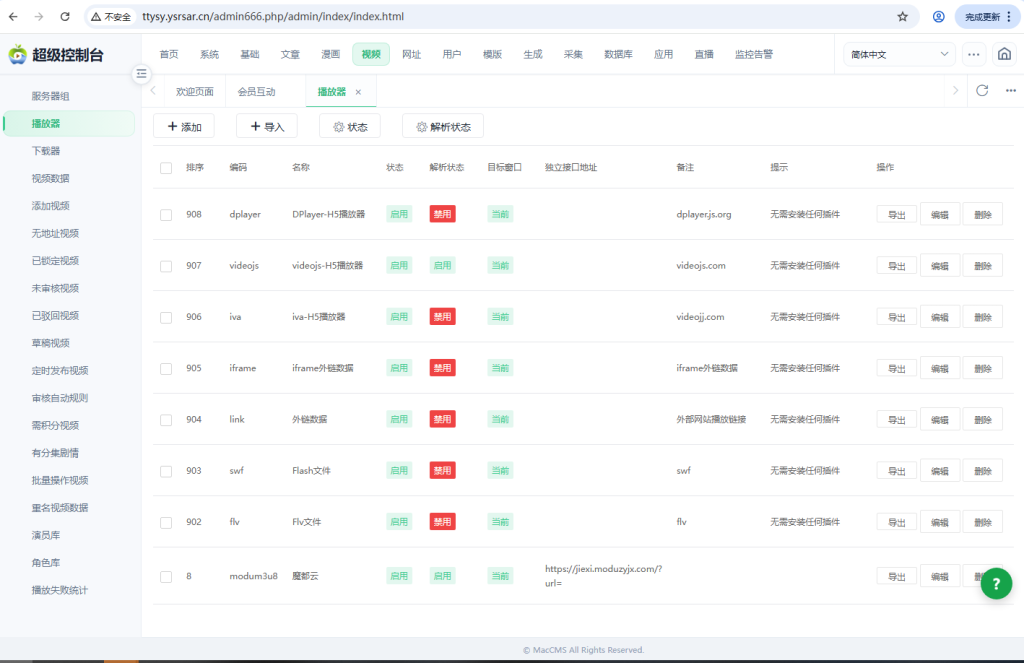Viewport: 1024px width, 663px height.
Task: Check the iva row checkbox
Action: [166, 317]
